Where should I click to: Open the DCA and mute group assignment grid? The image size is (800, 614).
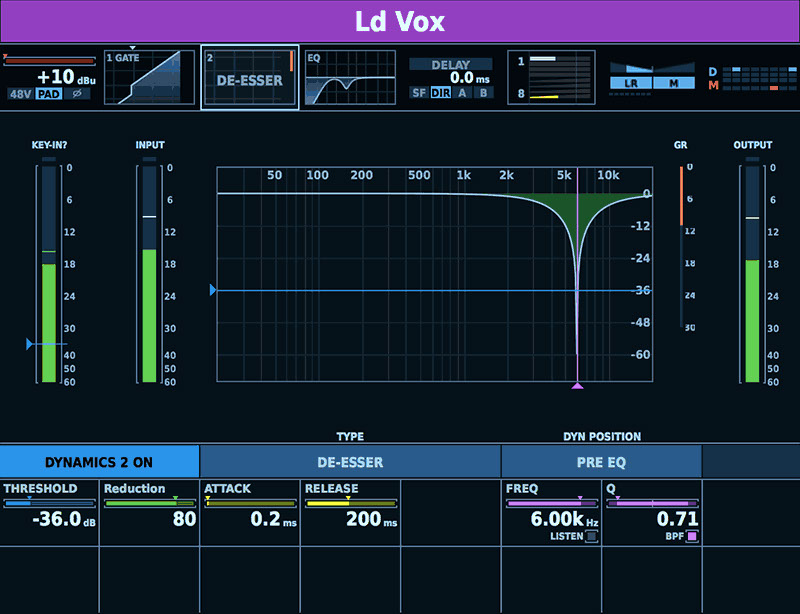(749, 79)
